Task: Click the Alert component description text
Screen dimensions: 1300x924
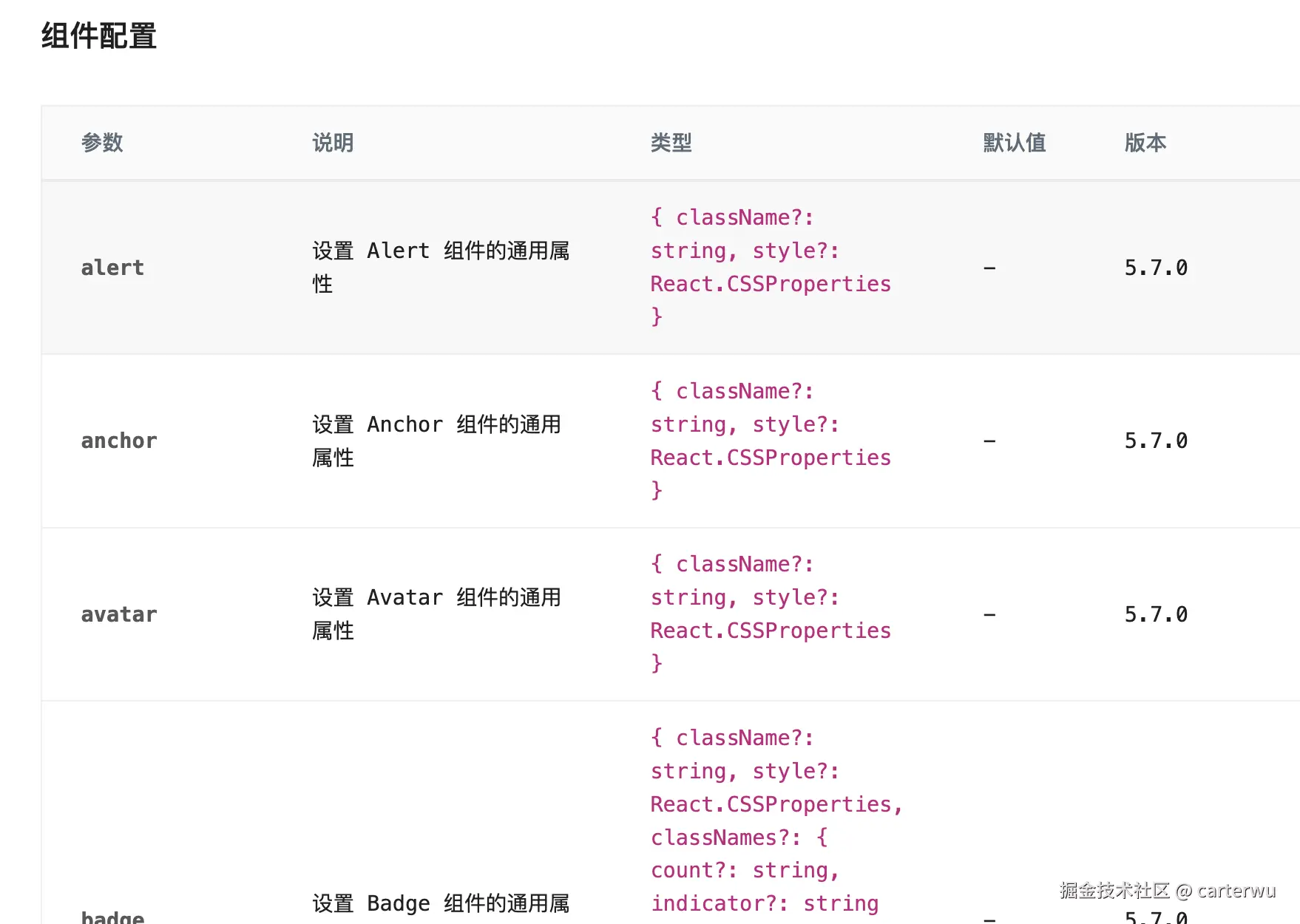Action: click(x=440, y=267)
